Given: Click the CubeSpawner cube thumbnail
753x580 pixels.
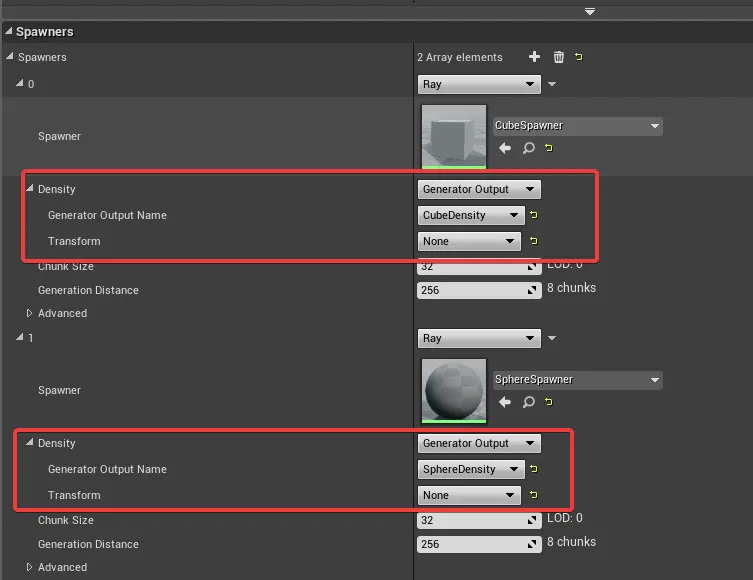Looking at the screenshot, I should click(454, 136).
